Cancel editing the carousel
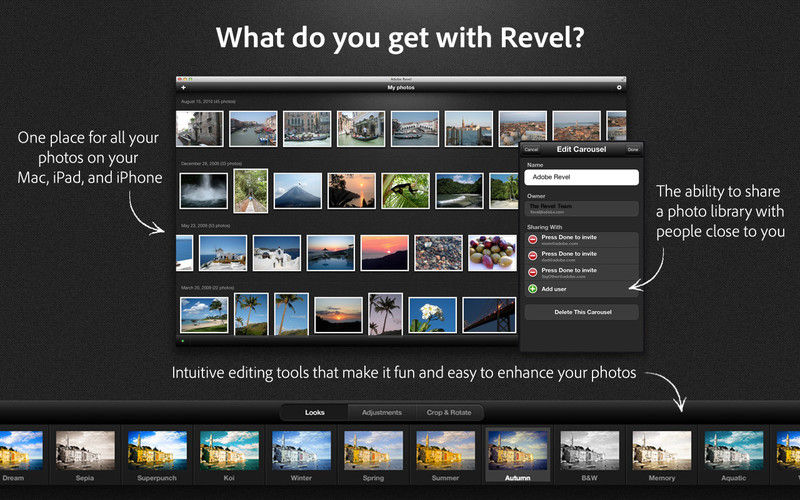Viewport: 800px width, 500px height. click(531, 149)
